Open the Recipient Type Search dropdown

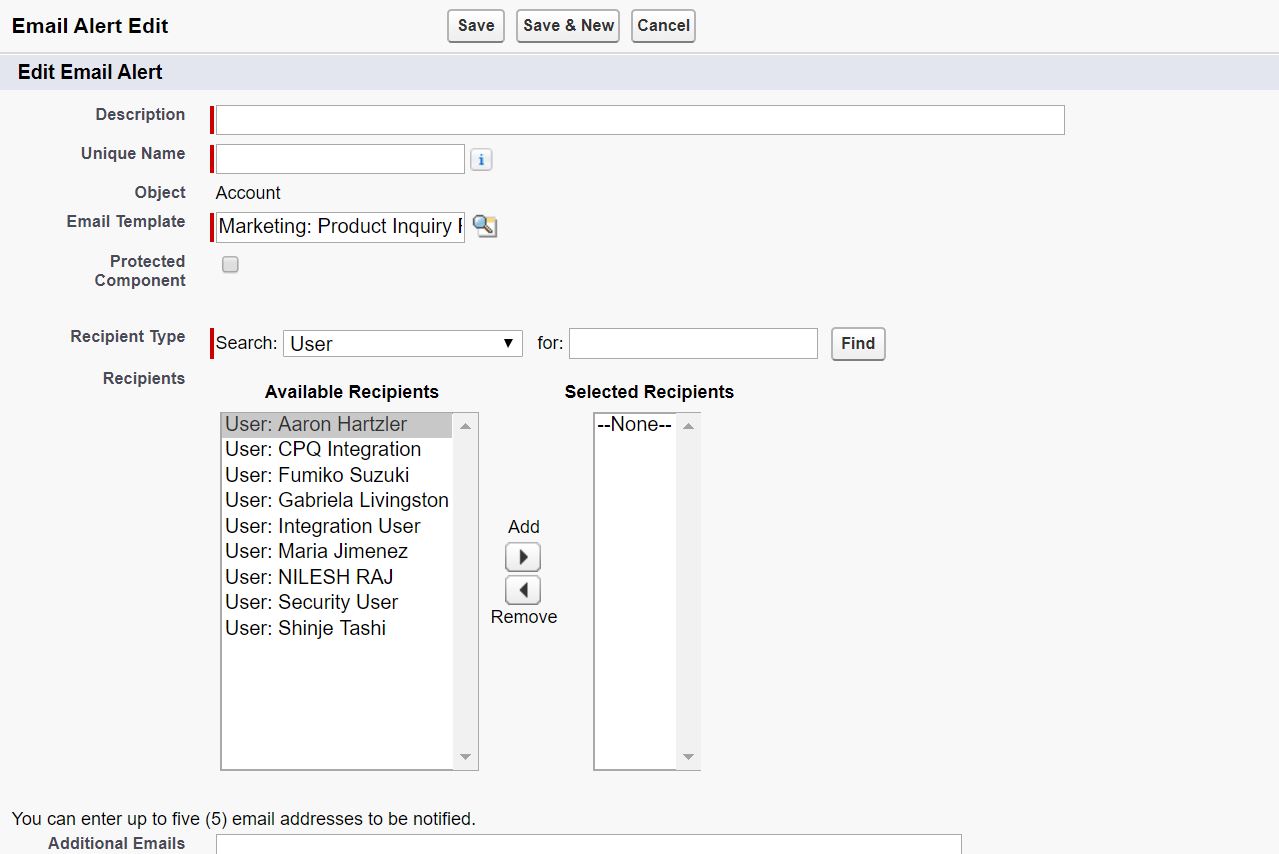[403, 343]
